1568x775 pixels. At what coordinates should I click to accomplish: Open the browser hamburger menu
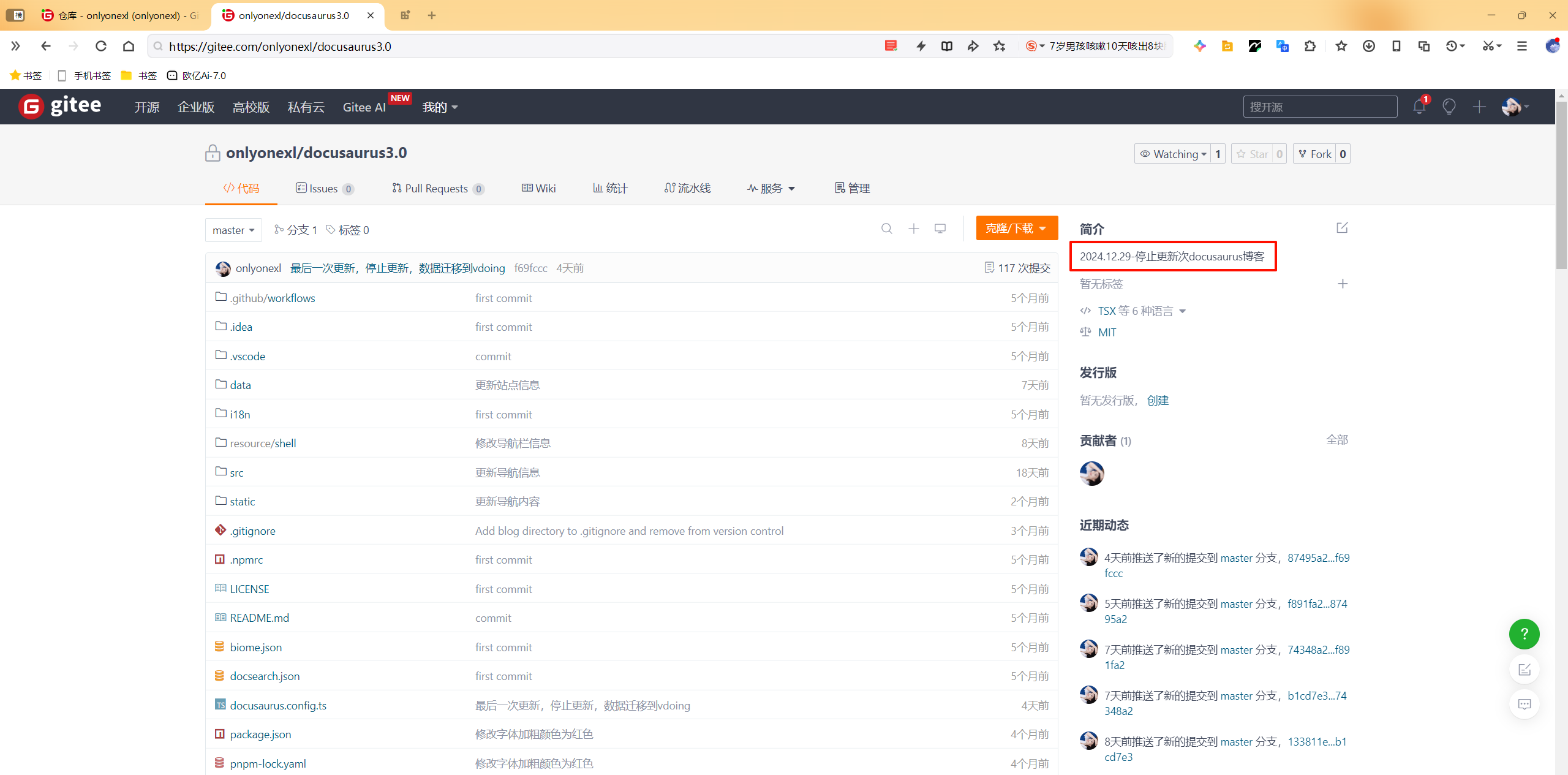click(x=1522, y=46)
